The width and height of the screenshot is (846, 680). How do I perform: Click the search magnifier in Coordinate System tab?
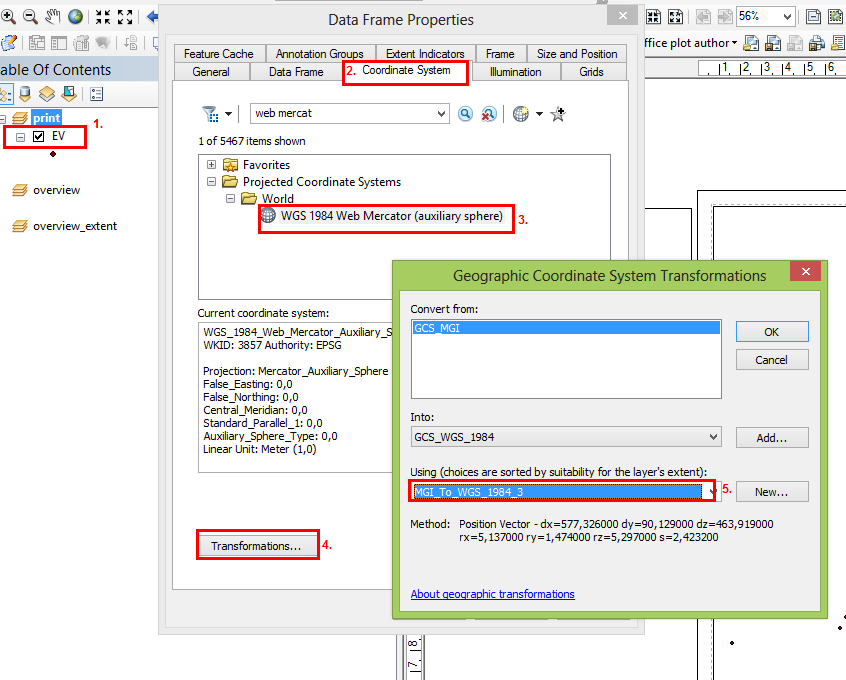pyautogui.click(x=465, y=113)
